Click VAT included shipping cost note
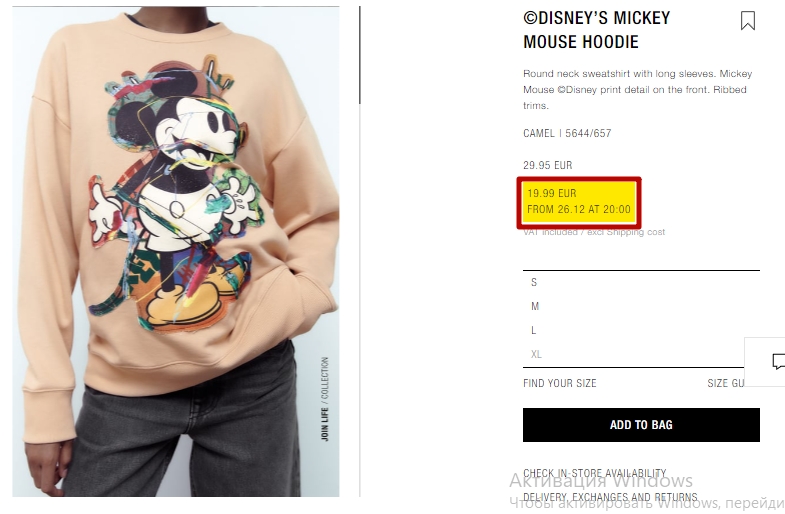The image size is (785, 514). coord(594,232)
